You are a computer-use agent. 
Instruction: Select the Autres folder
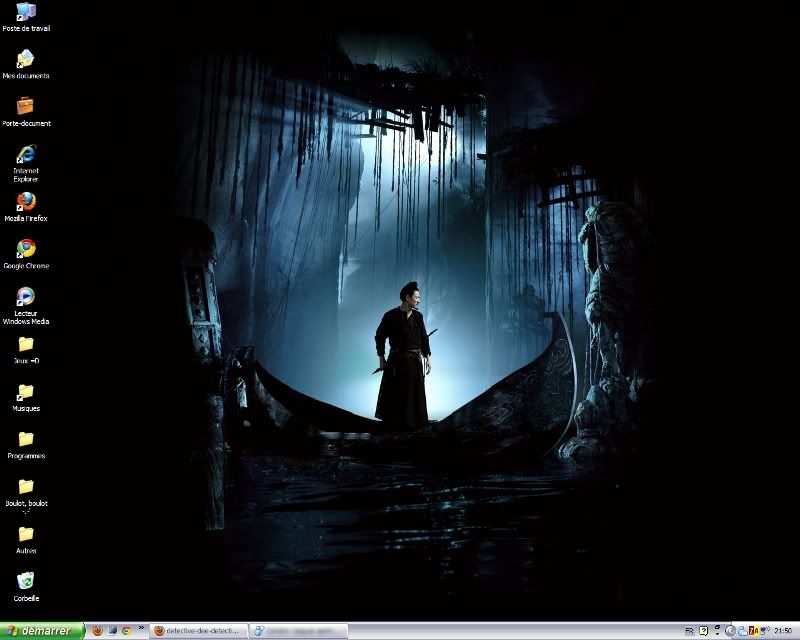pos(26,539)
